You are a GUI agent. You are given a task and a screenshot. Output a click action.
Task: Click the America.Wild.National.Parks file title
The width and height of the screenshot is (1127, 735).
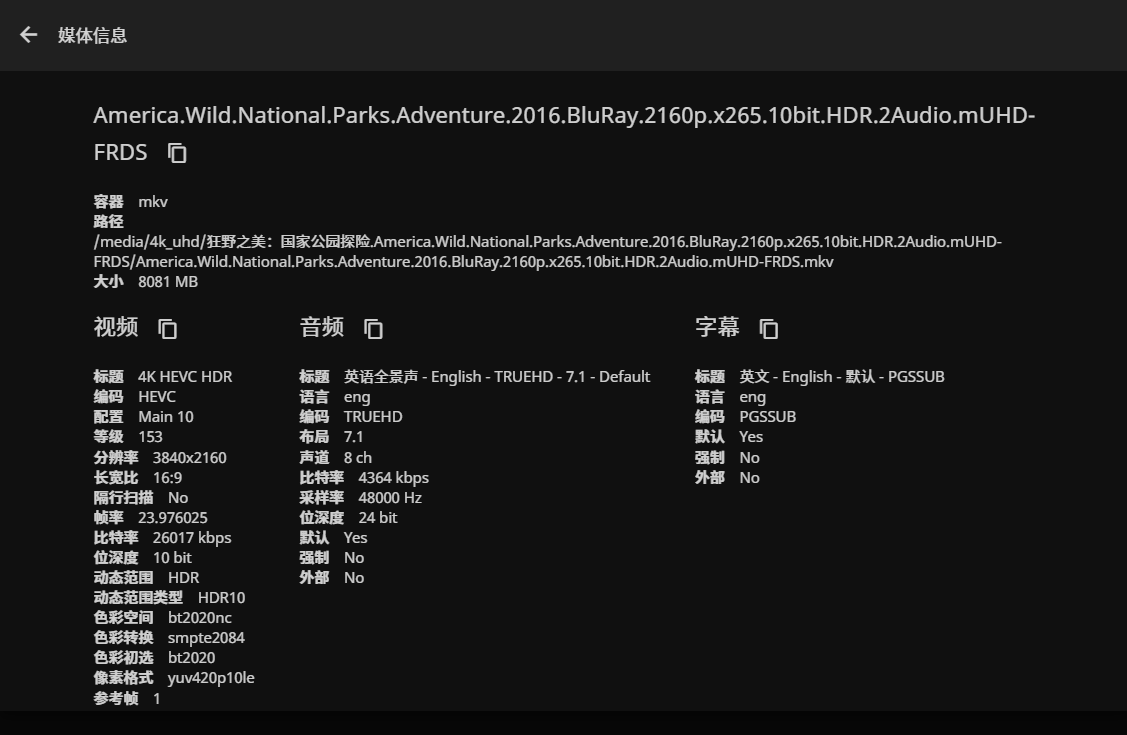coord(563,116)
